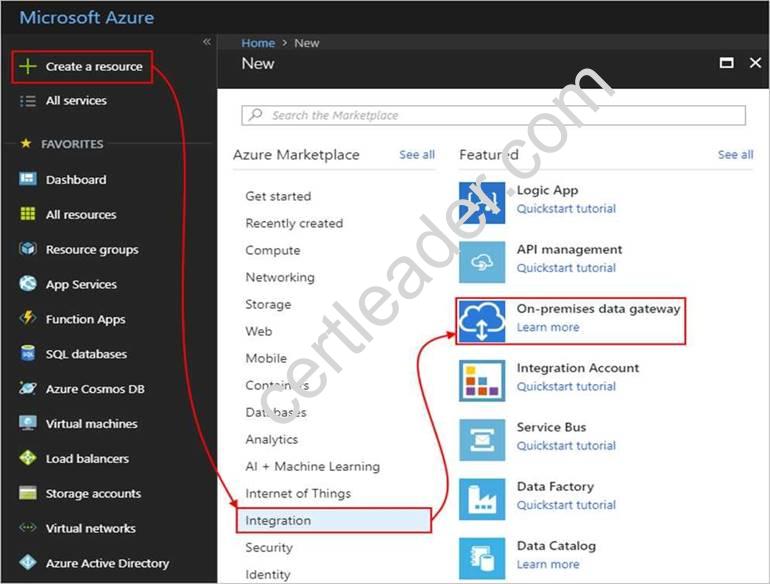Click the green plus Create a resource icon
The image size is (770, 584).
coord(28,66)
